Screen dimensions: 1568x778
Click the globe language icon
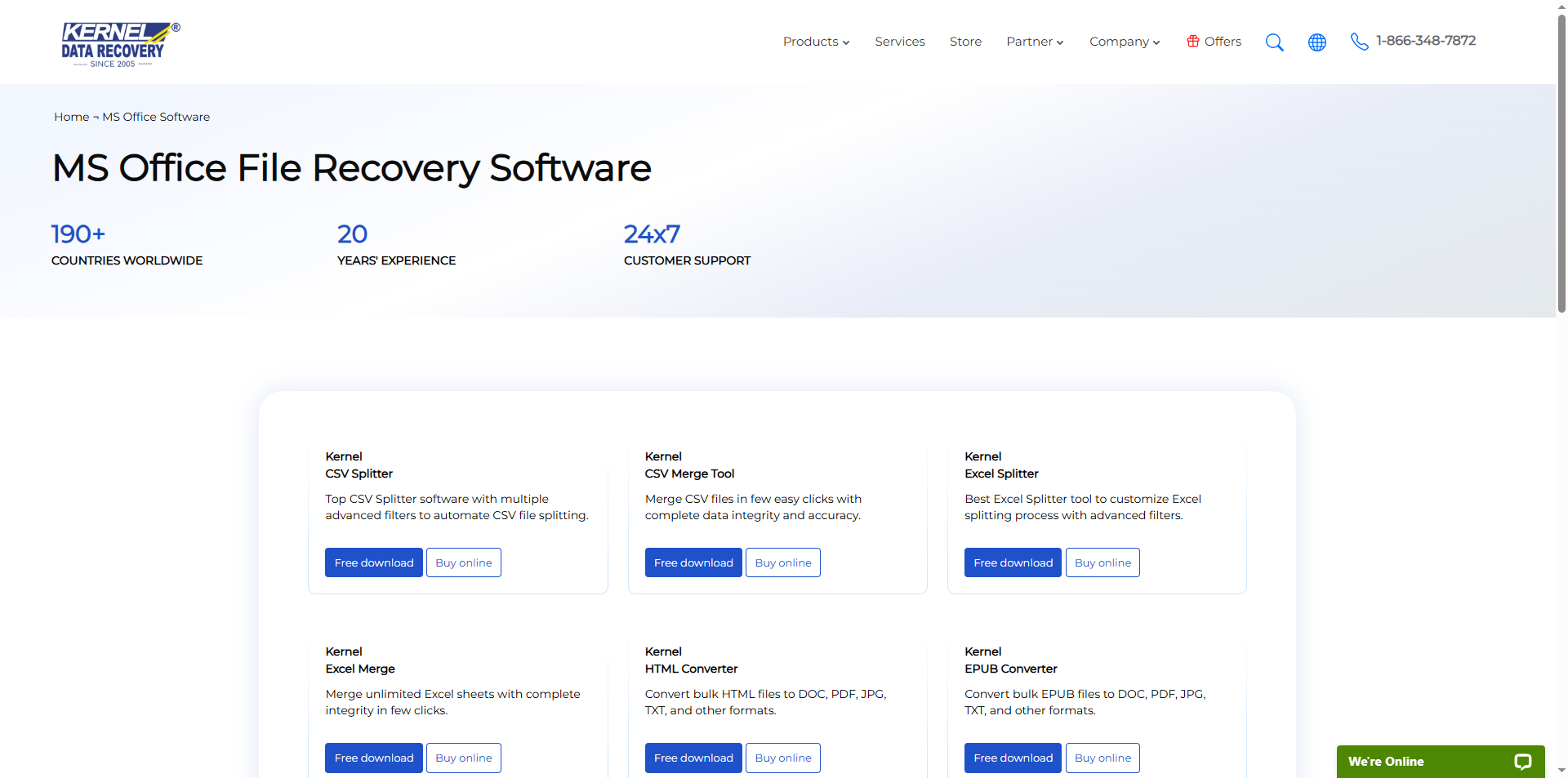1316,42
